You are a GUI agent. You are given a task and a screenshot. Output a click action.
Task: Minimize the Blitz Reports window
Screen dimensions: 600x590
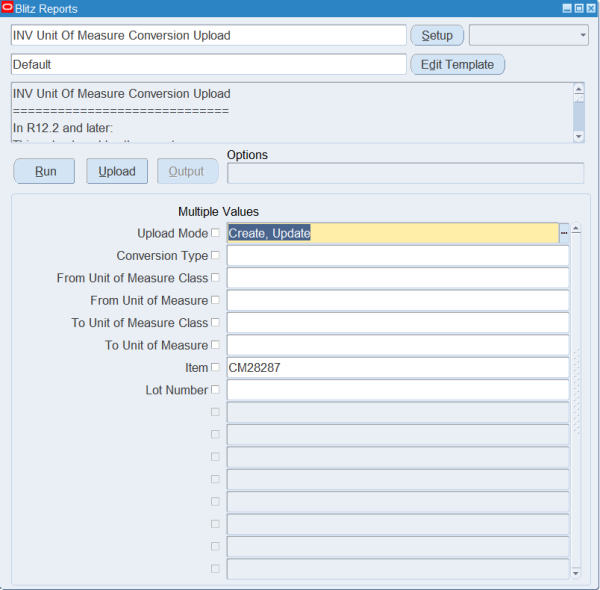567,8
